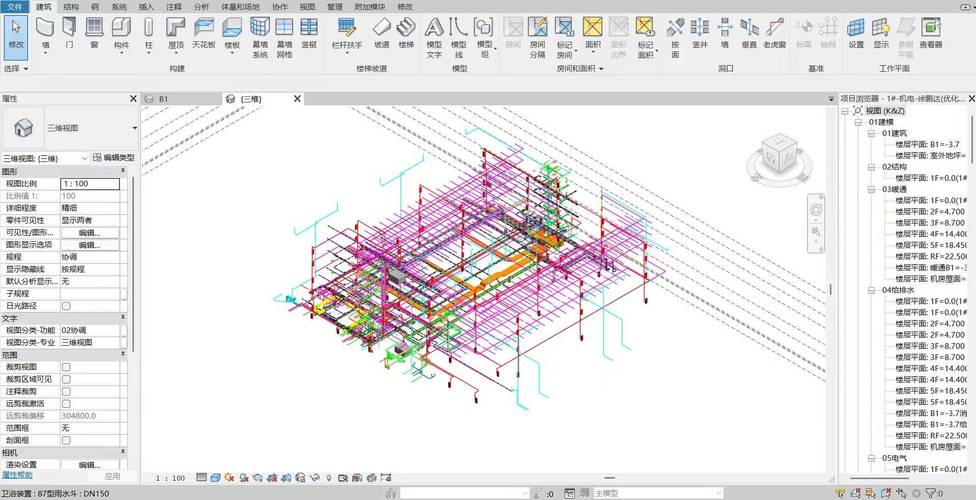Toggle the 剖面框 checkbox
Viewport: 976px width, 500px height.
[x=66, y=440]
